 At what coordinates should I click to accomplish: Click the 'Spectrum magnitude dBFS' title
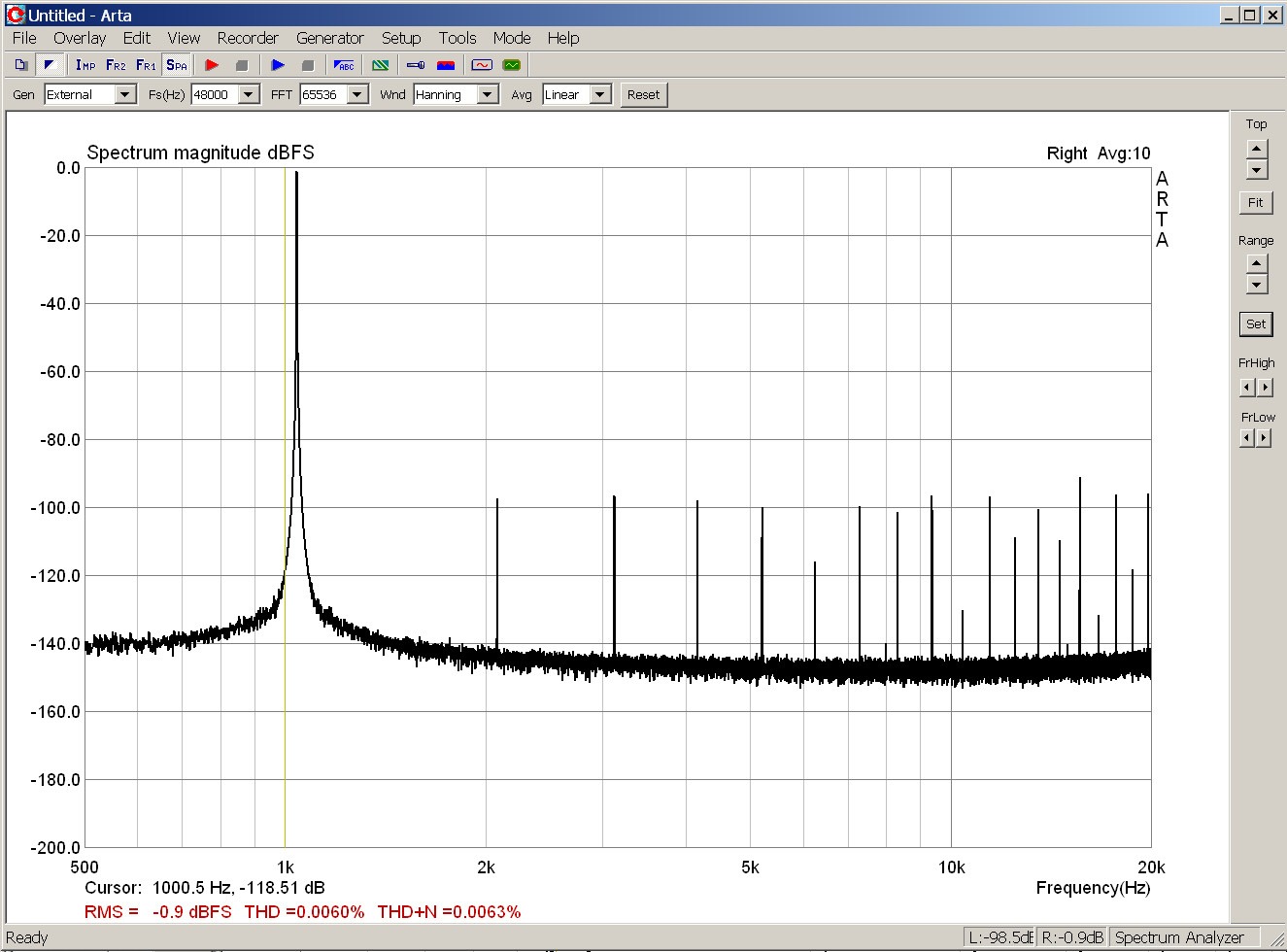click(x=201, y=153)
